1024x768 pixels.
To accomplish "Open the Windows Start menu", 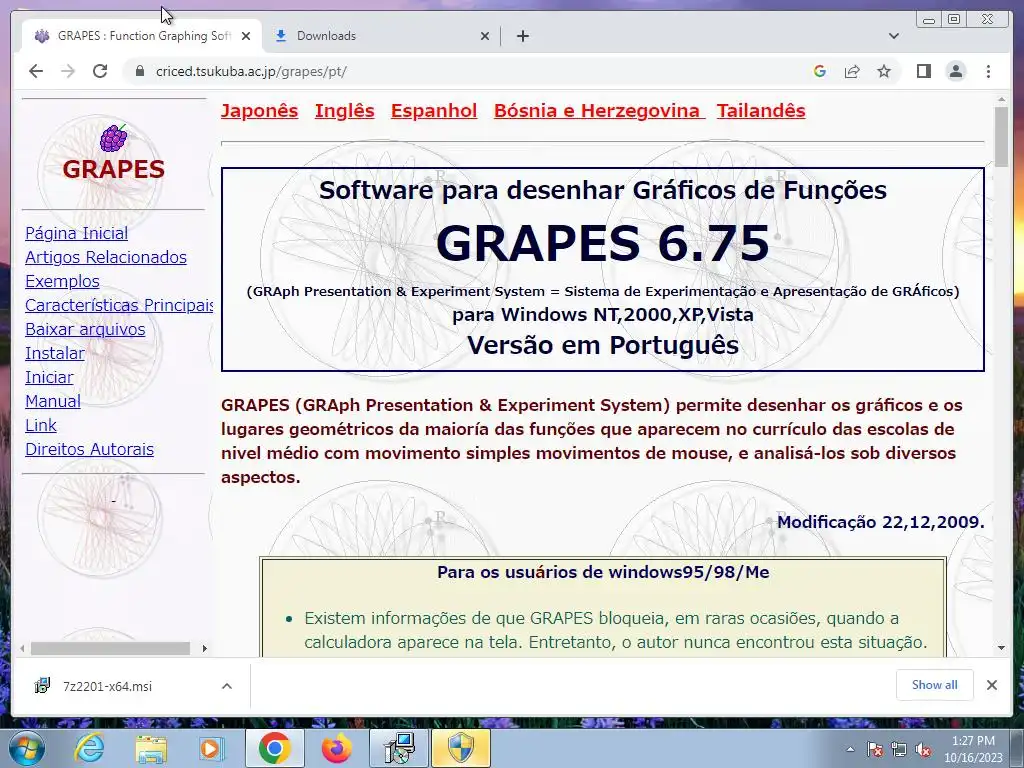I will [x=26, y=748].
